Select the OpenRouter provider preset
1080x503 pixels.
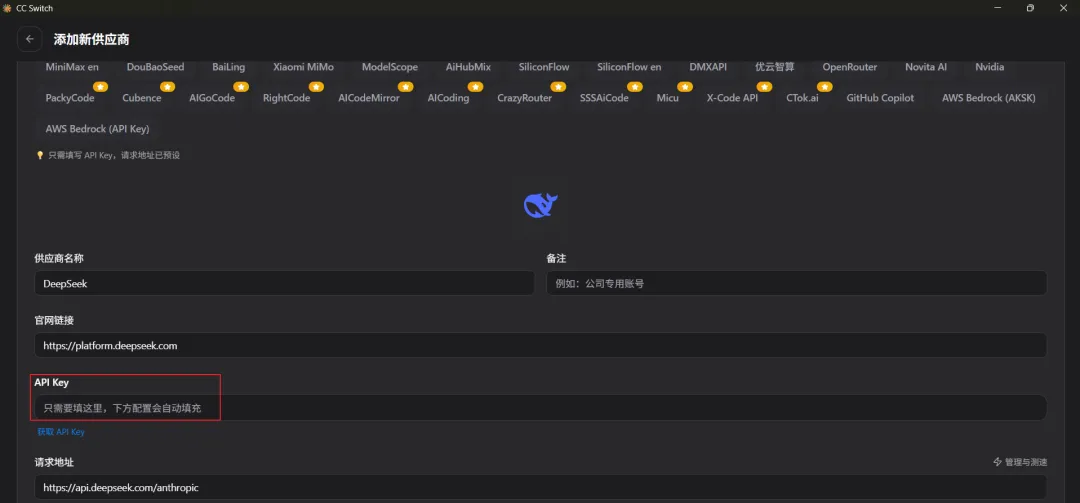(x=850, y=67)
